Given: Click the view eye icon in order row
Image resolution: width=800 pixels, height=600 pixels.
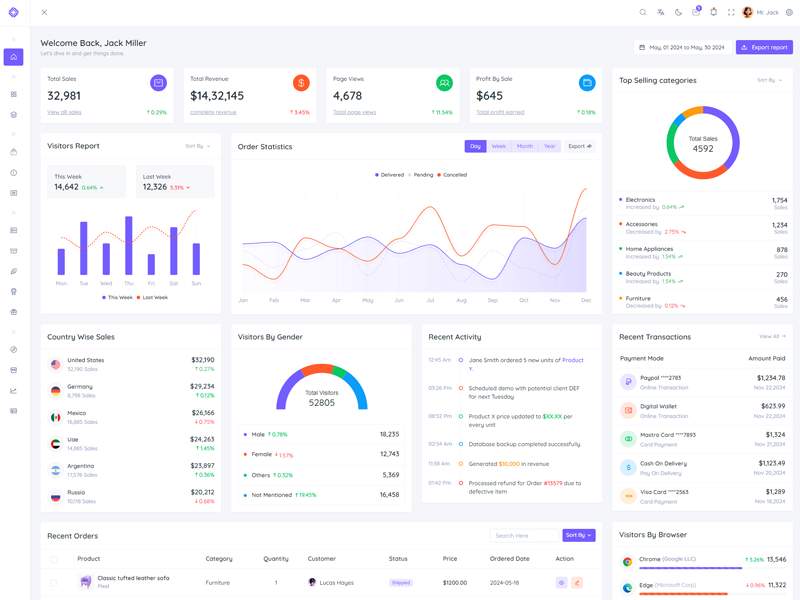Looking at the screenshot, I should click(x=561, y=582).
